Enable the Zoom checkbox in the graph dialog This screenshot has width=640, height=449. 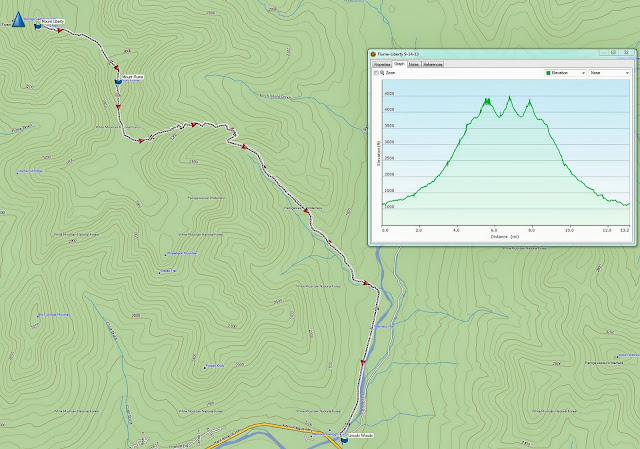pos(376,73)
